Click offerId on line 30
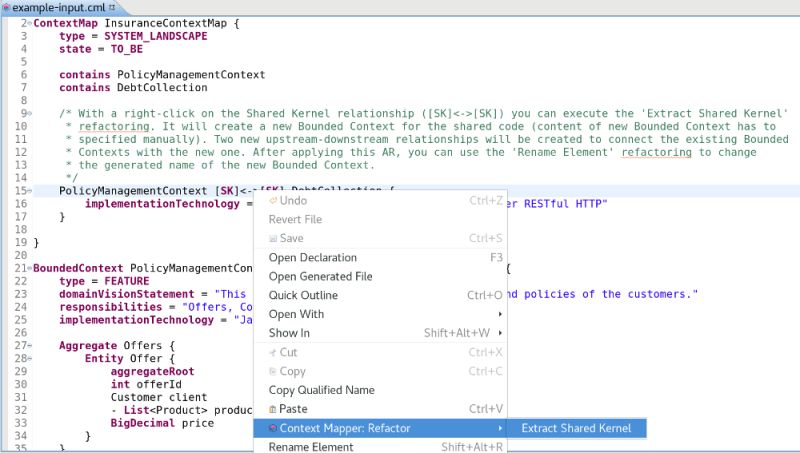The image size is (800, 453). (159, 384)
